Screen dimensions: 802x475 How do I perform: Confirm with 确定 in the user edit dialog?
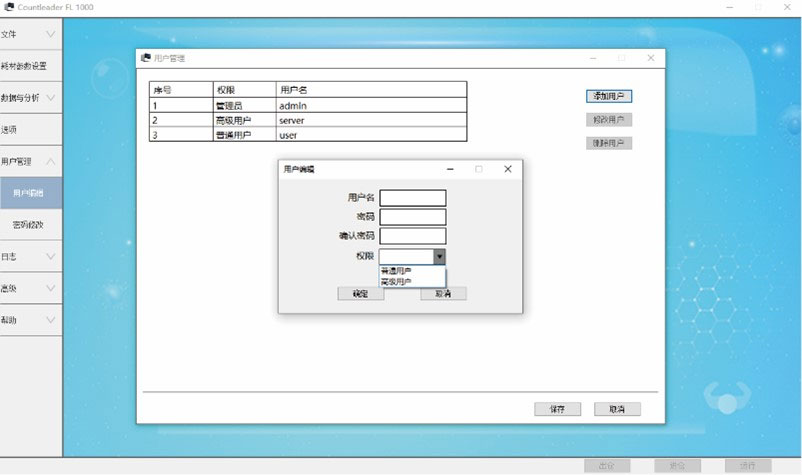[x=361, y=294]
